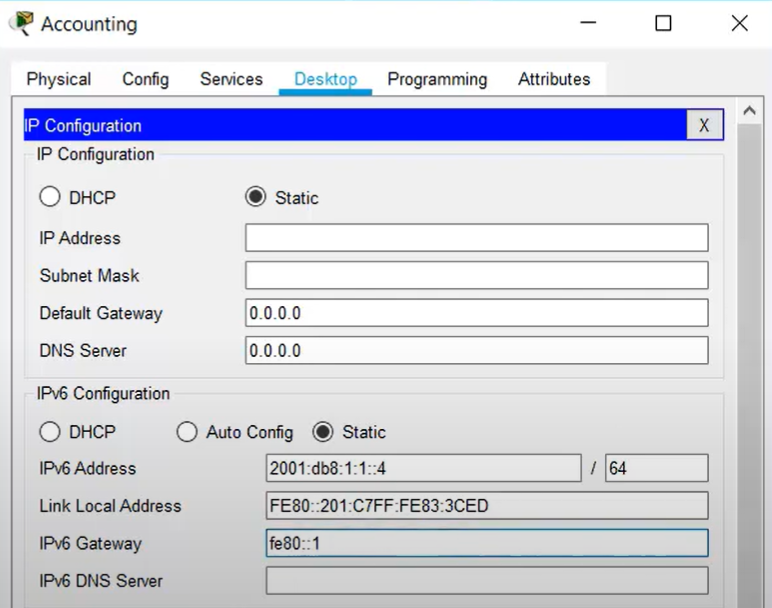Click the vertical scrollbar track
This screenshot has height=608, width=772.
(749, 364)
